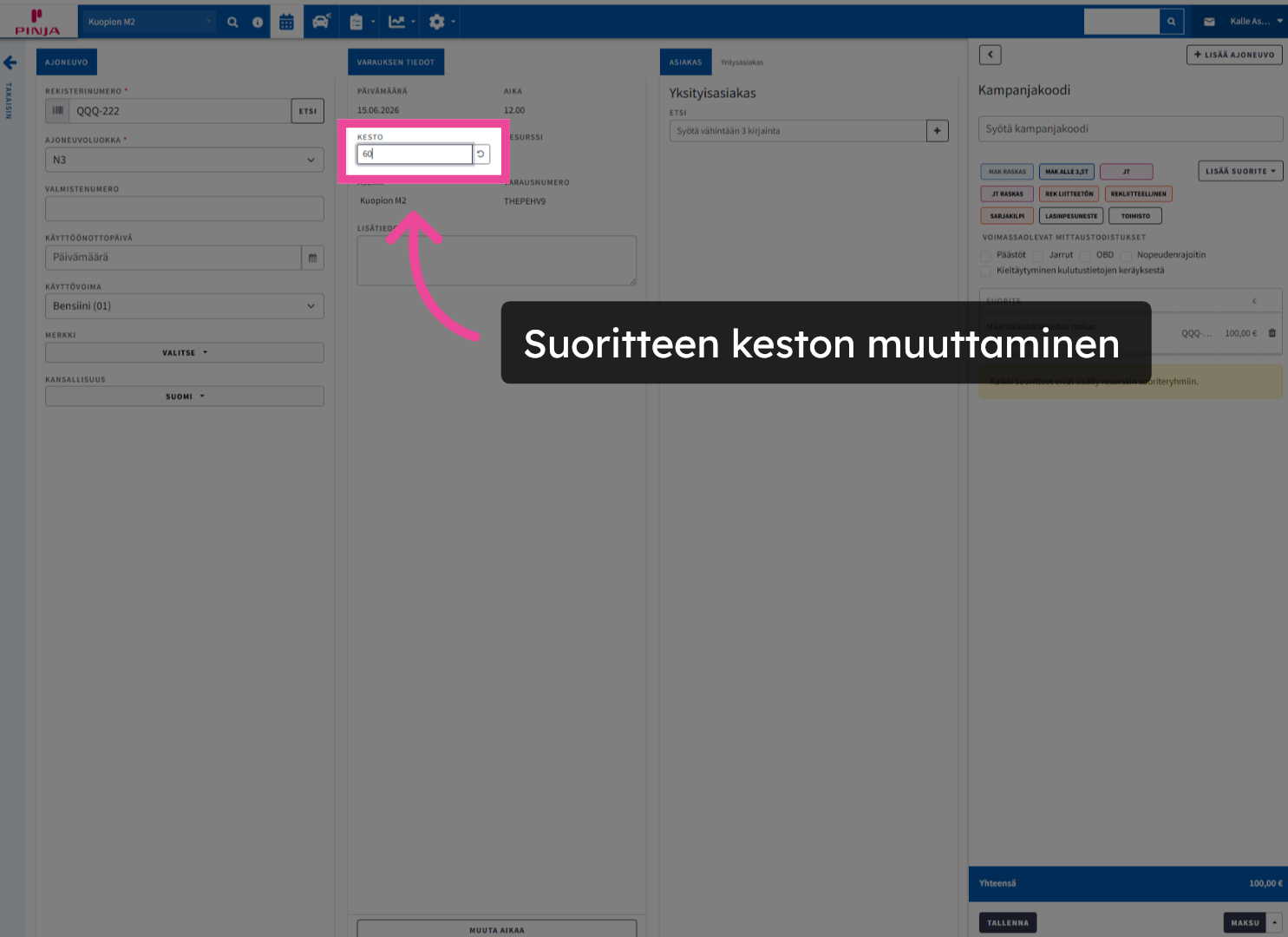Click the Rekisterinumero field with QQQ-222
This screenshot has width=1288, height=937.
click(180, 111)
